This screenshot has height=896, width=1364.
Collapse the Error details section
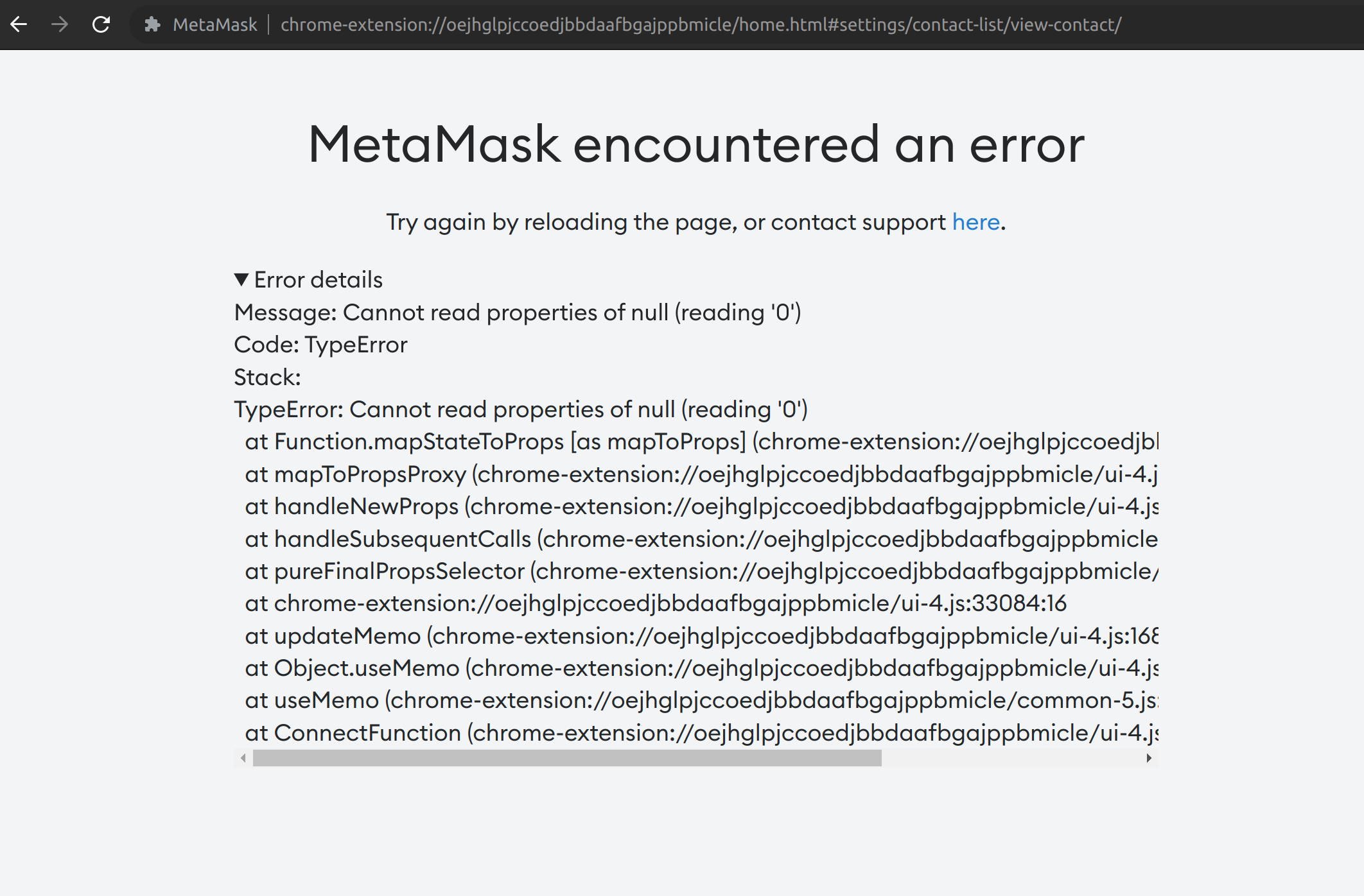pos(317,279)
